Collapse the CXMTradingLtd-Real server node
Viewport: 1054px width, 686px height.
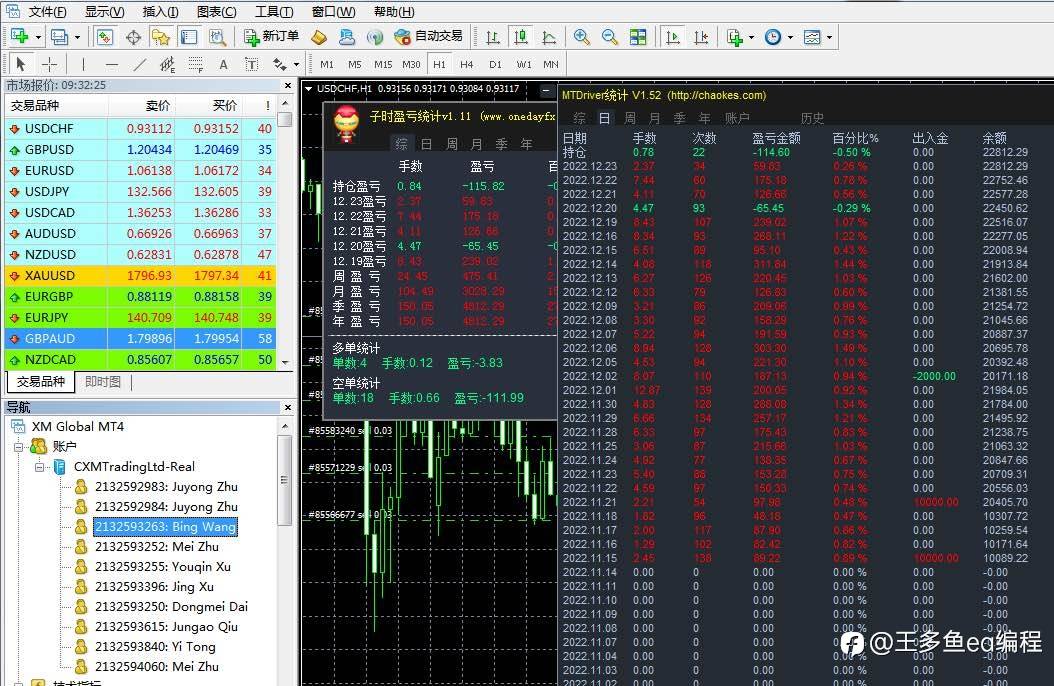[x=40, y=467]
